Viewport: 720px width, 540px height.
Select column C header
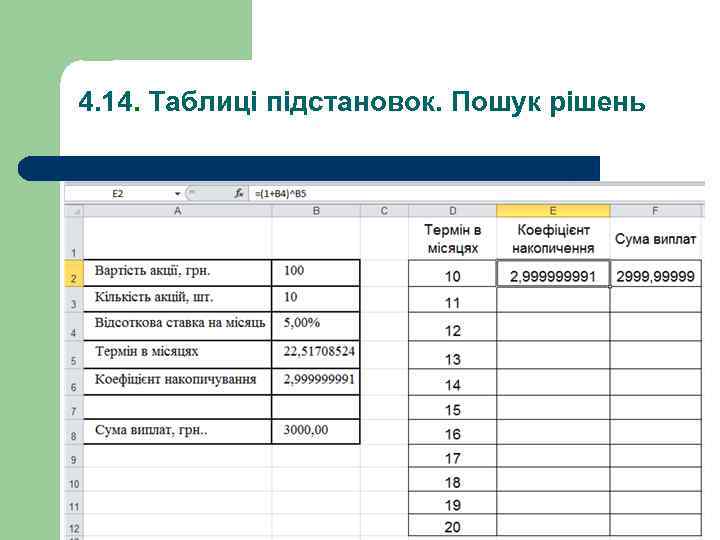coord(384,211)
